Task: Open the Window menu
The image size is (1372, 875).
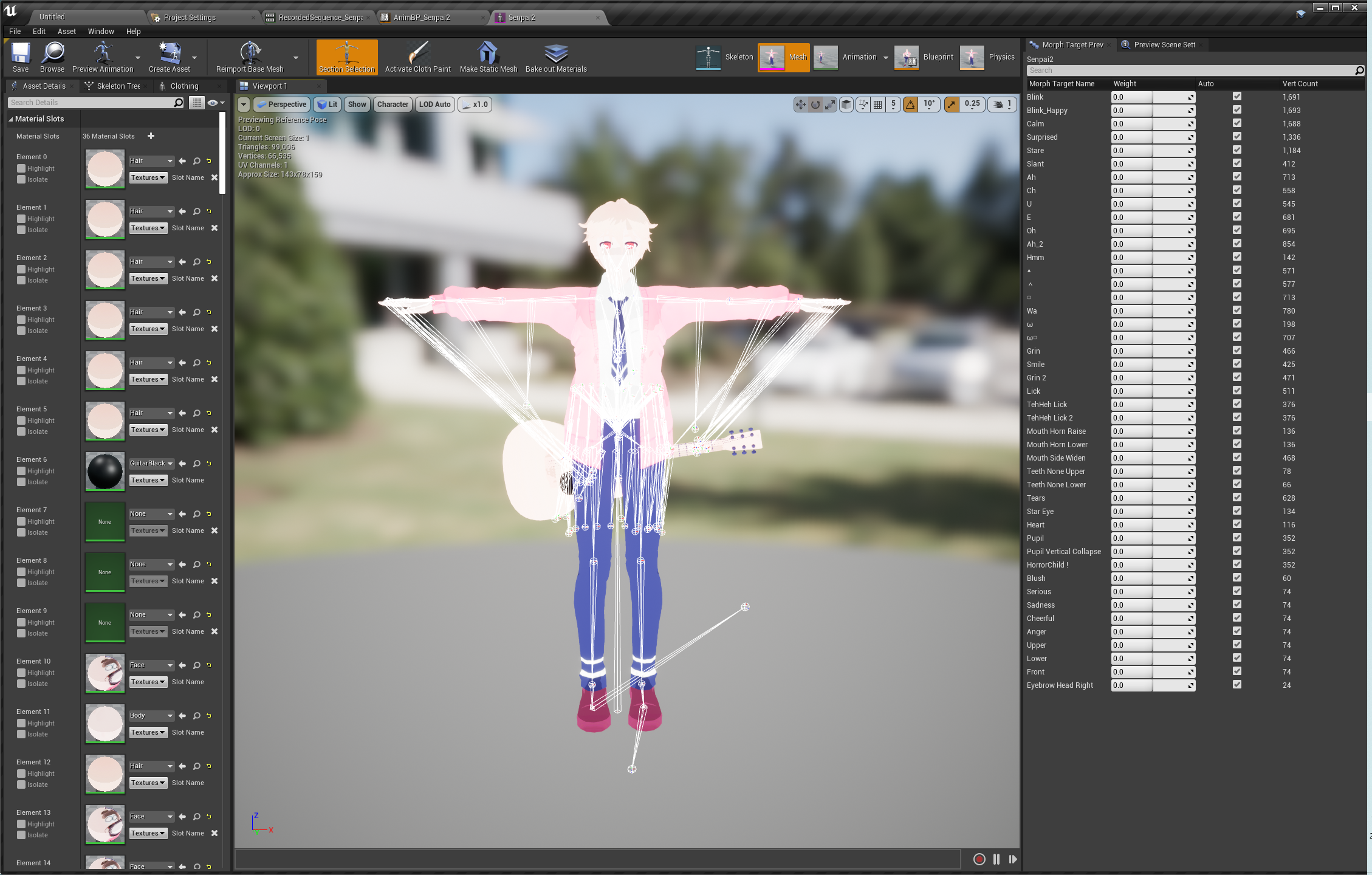Action: (x=100, y=32)
